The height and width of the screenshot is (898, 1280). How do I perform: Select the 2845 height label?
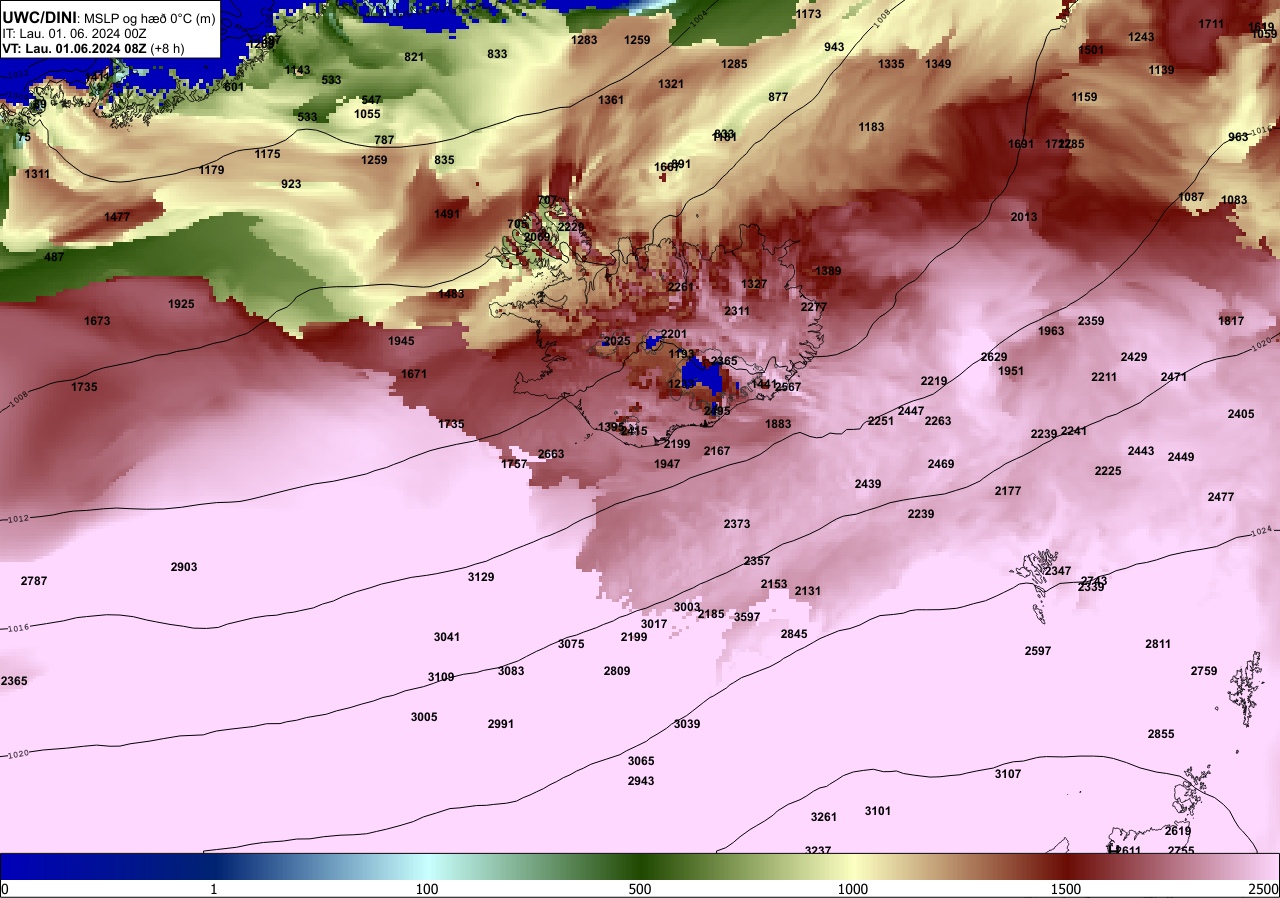coord(794,634)
